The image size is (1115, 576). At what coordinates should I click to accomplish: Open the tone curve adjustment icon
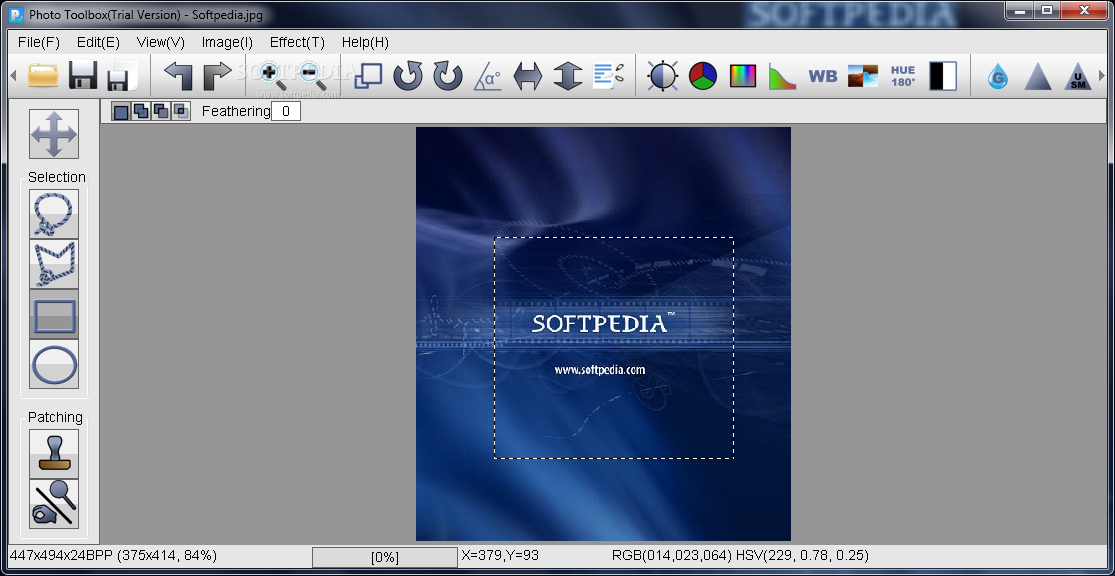pos(782,76)
